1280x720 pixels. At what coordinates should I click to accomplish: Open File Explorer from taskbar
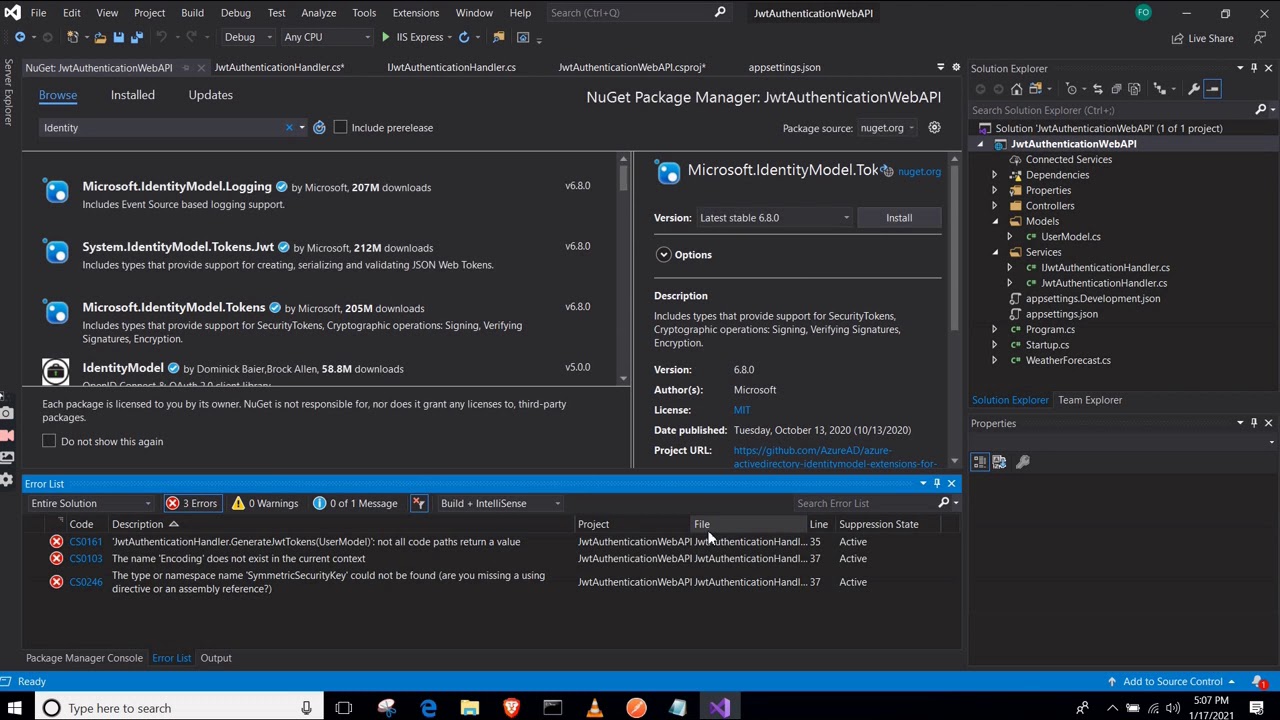pyautogui.click(x=470, y=708)
